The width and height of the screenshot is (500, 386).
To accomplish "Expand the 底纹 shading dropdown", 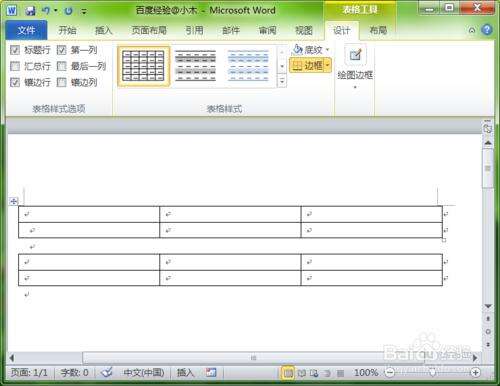I will 328,50.
